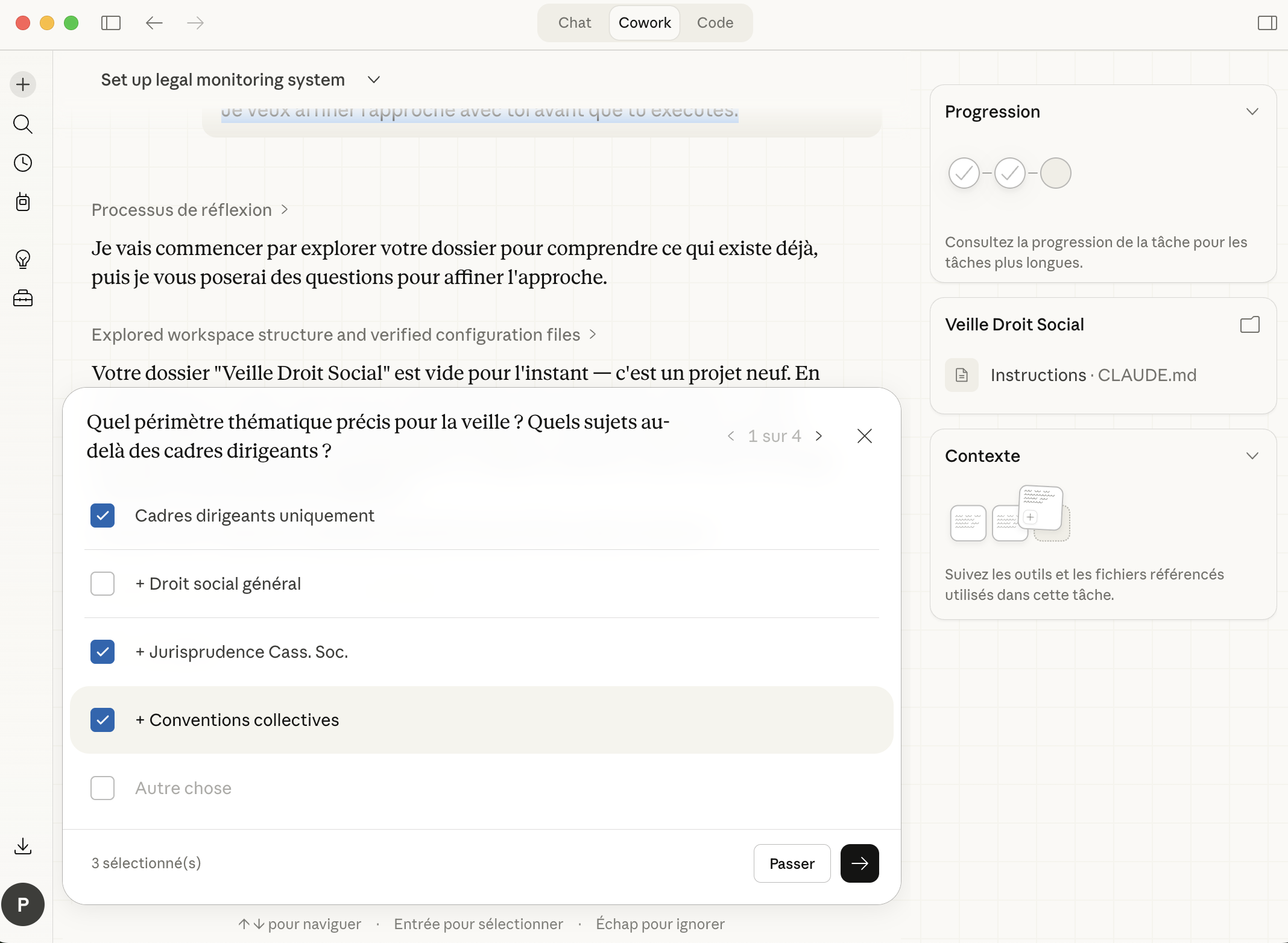
Task: Click the third progression step circle
Action: [1056, 173]
